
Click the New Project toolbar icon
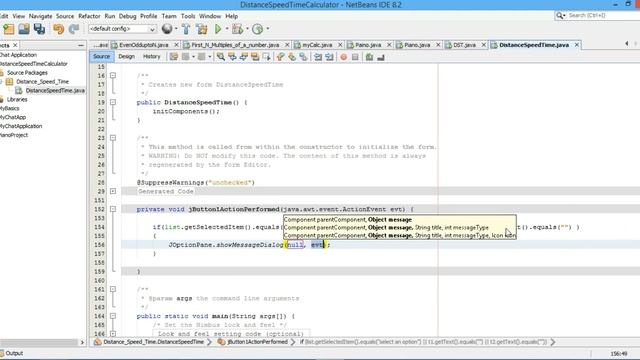click(x=9, y=29)
